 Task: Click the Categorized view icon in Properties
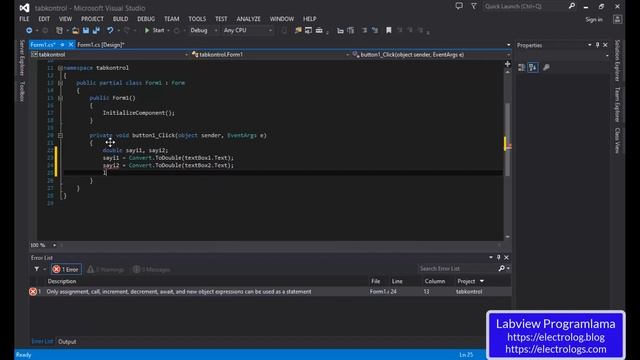[522, 68]
